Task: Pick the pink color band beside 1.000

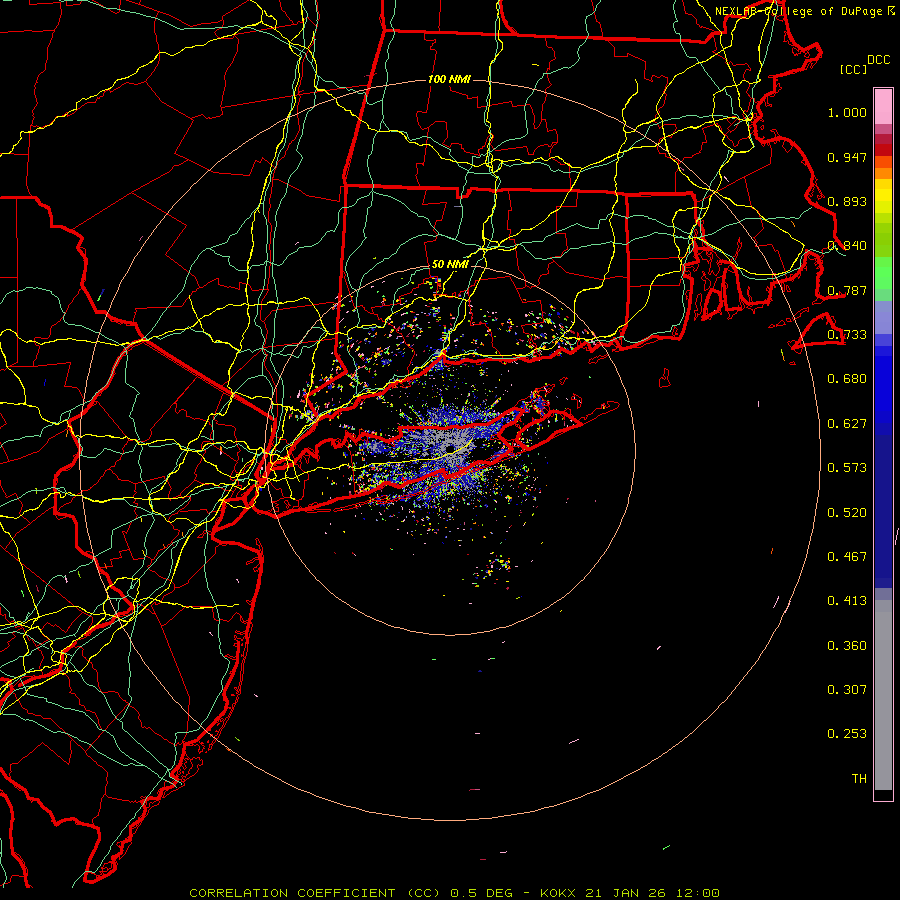Action: [883, 106]
